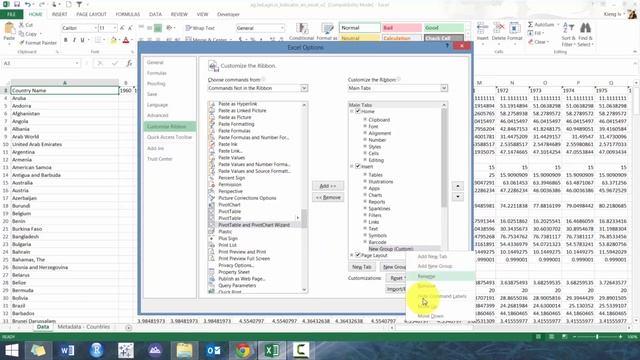Uncheck the Home tab checkbox
The image size is (640, 360).
[x=358, y=111]
